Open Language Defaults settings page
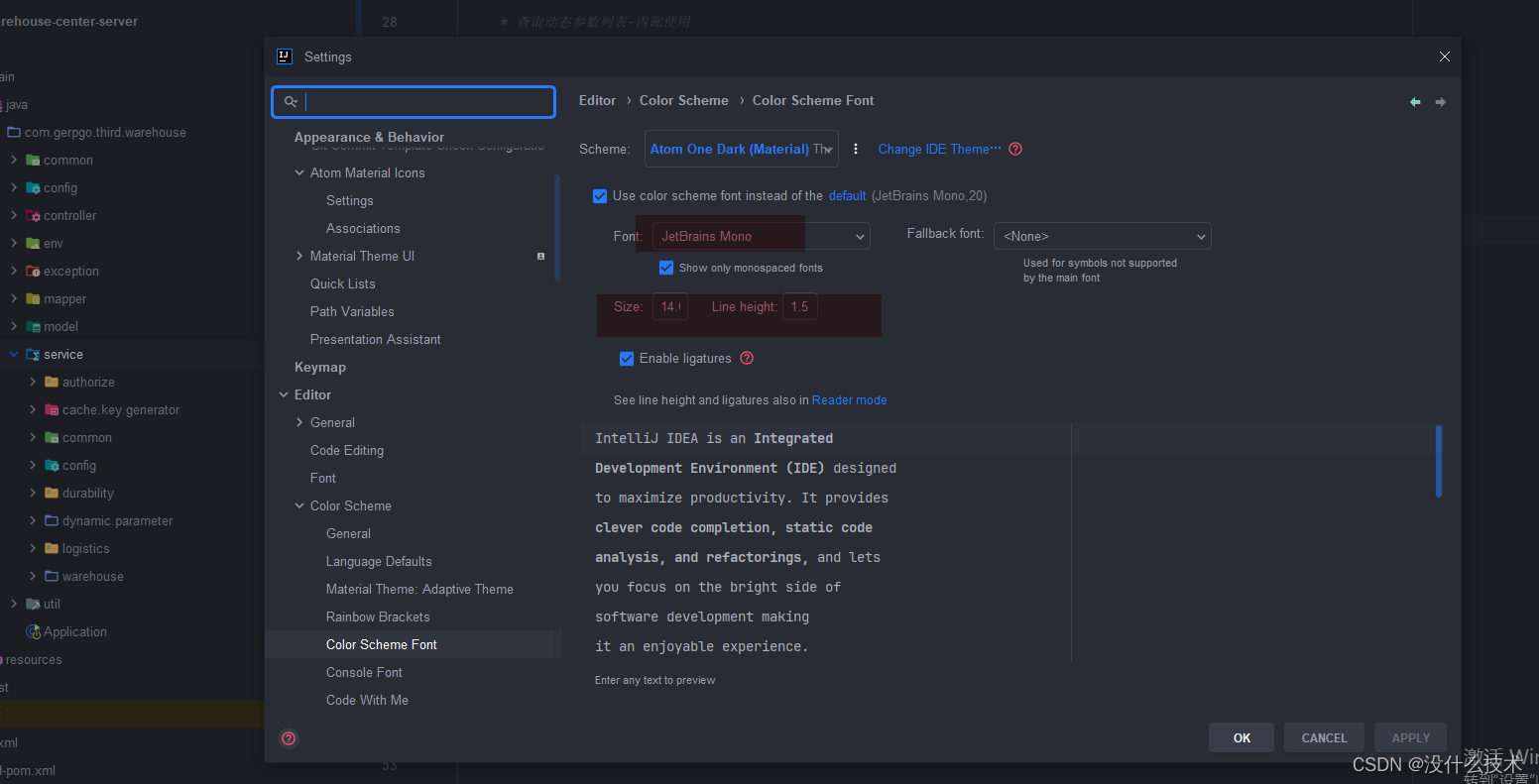Screen dimensions: 1539x784 click(379, 561)
